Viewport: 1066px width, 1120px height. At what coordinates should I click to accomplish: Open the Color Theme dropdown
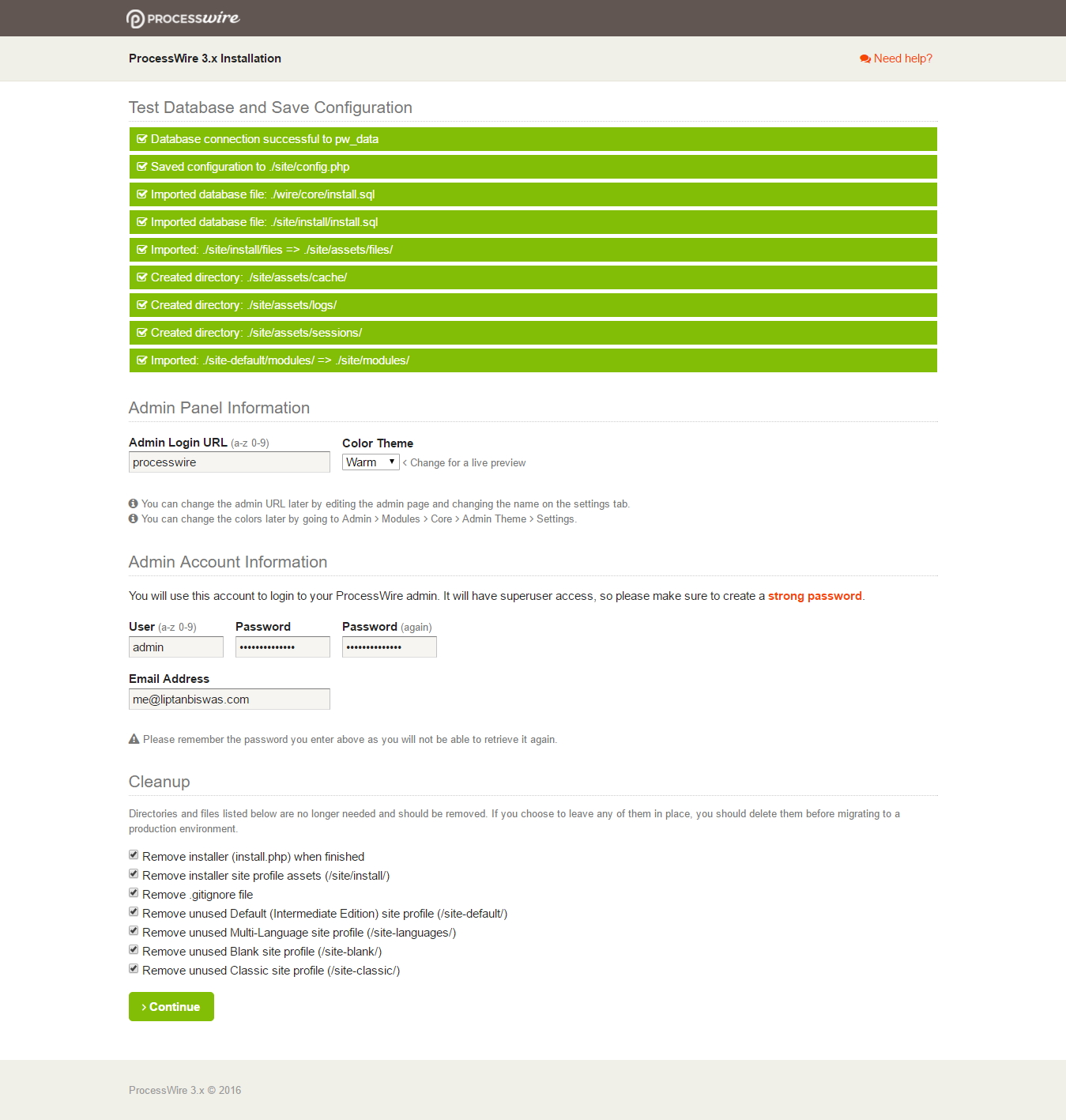(371, 462)
